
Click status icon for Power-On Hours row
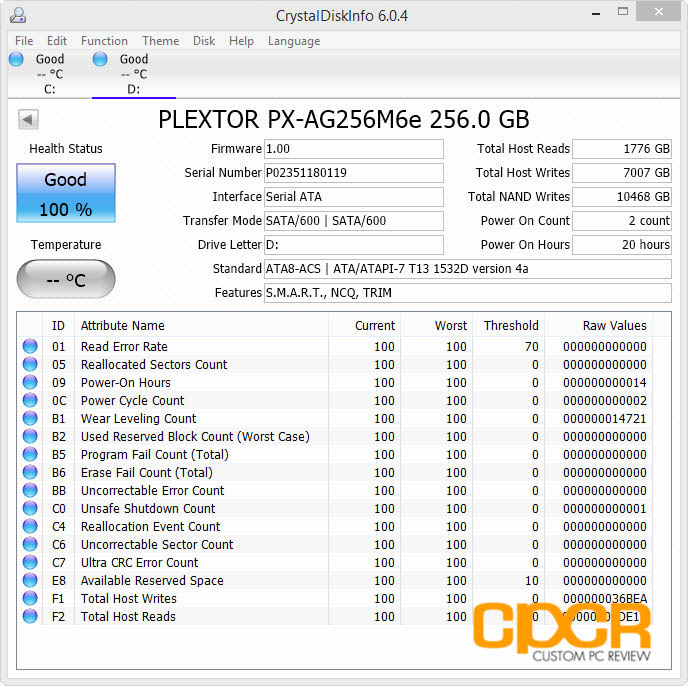30,382
